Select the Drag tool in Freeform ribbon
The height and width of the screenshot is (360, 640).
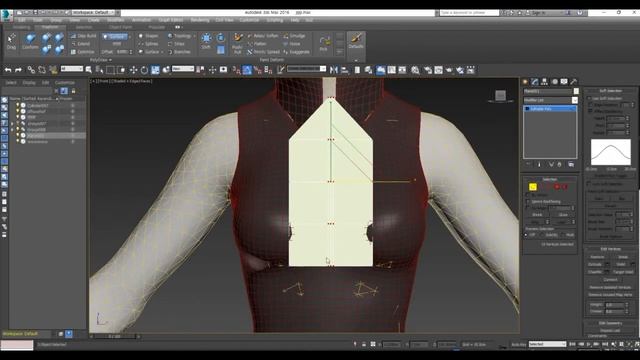tap(11, 42)
